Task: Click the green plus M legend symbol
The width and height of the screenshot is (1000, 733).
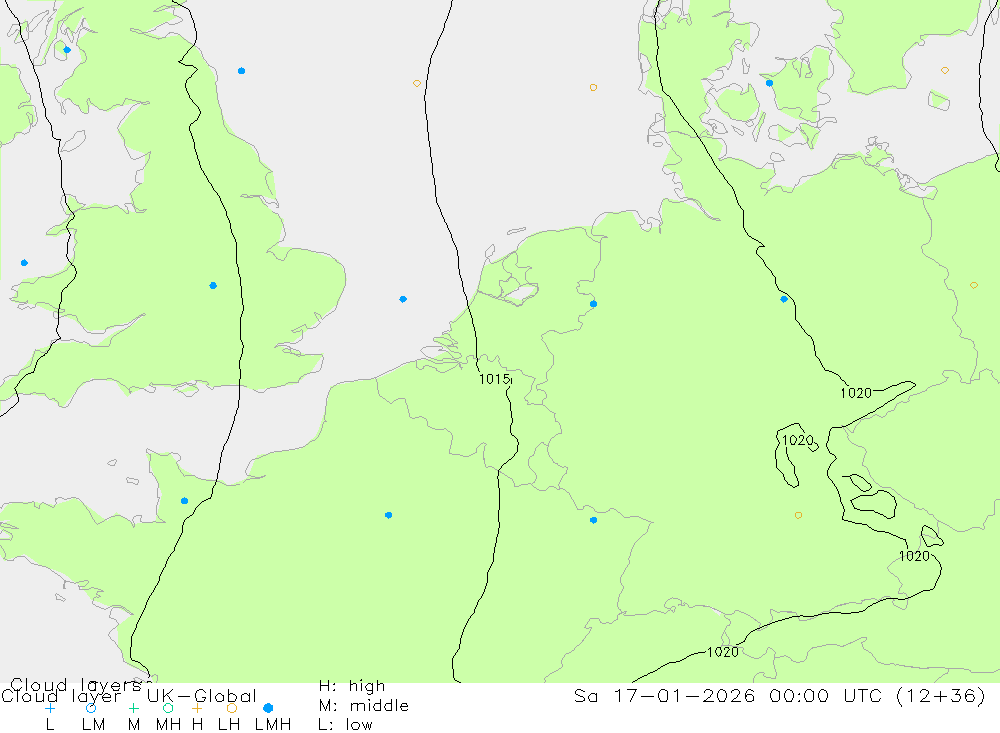Action: click(133, 708)
